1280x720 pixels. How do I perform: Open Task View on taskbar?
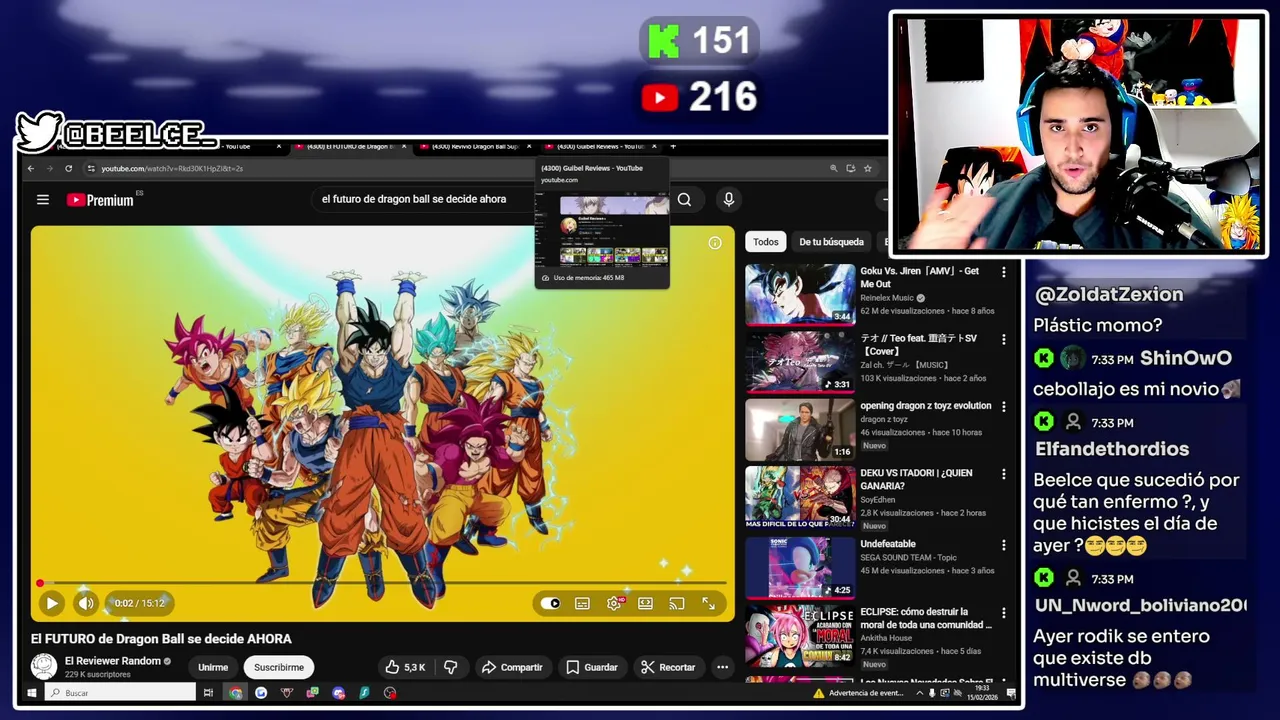pyautogui.click(x=208, y=693)
